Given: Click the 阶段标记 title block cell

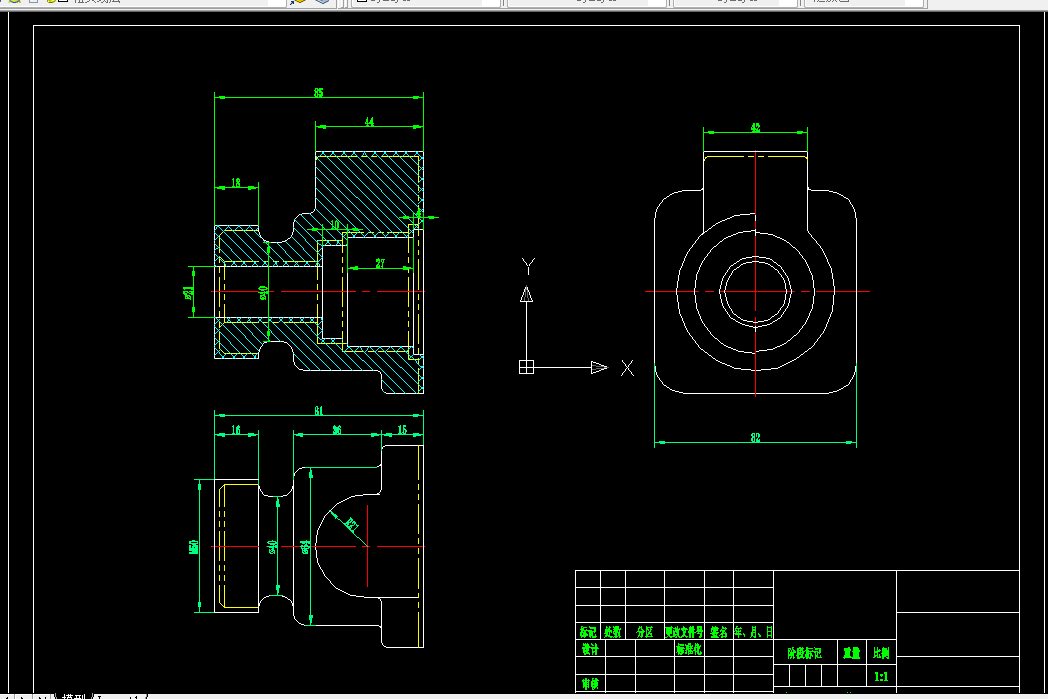Looking at the screenshot, I should 804,653.
